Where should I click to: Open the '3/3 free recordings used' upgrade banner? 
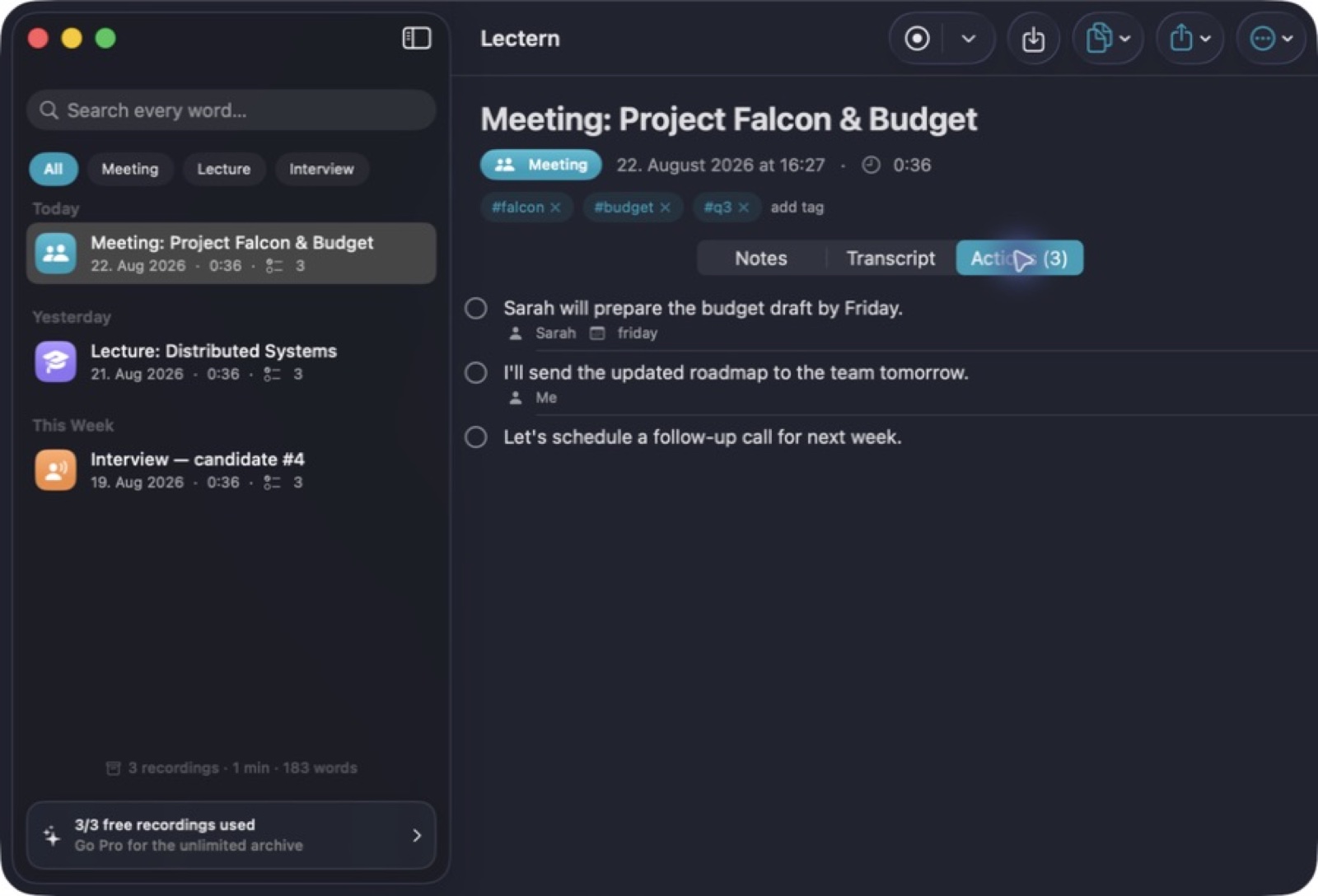tap(231, 835)
